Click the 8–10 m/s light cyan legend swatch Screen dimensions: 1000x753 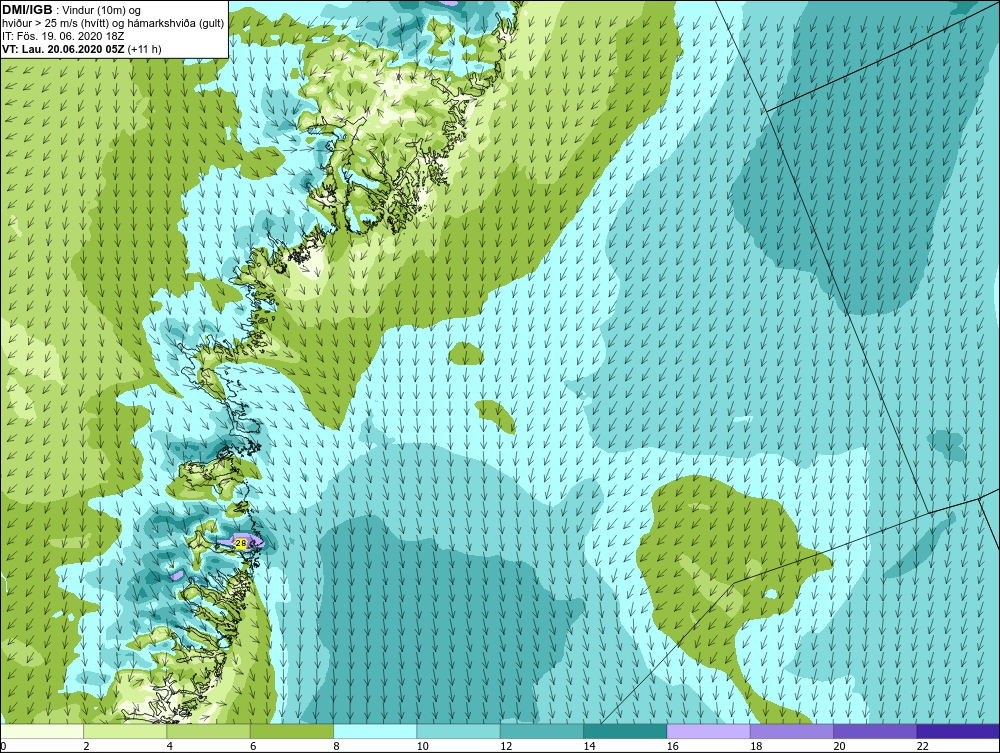(x=375, y=731)
